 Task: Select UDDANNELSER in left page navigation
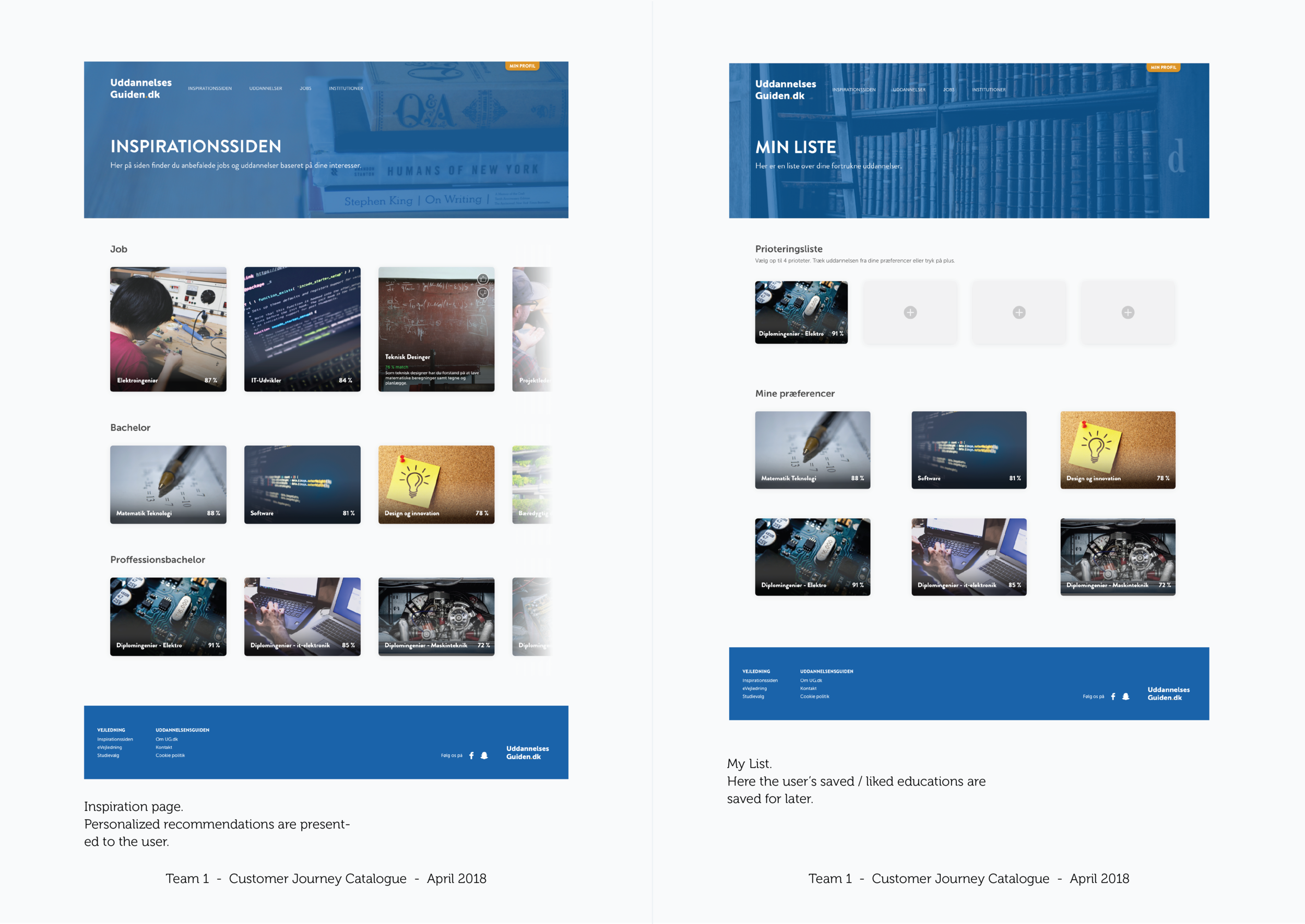click(265, 88)
